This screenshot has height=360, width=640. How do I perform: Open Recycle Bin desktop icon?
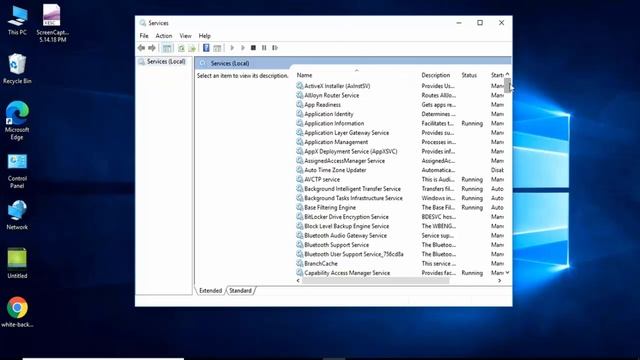17,69
